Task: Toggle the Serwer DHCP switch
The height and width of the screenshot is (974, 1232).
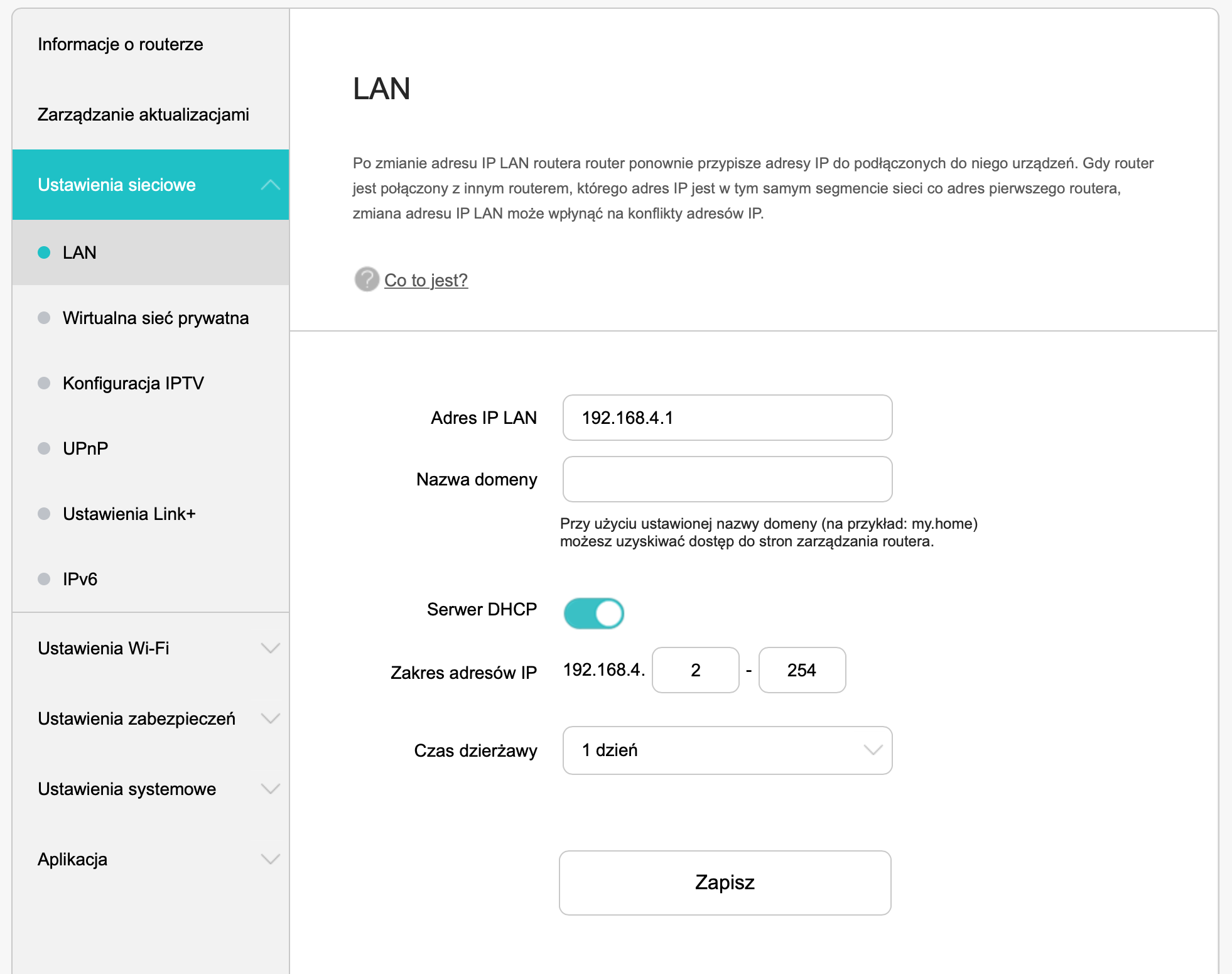Action: (593, 613)
